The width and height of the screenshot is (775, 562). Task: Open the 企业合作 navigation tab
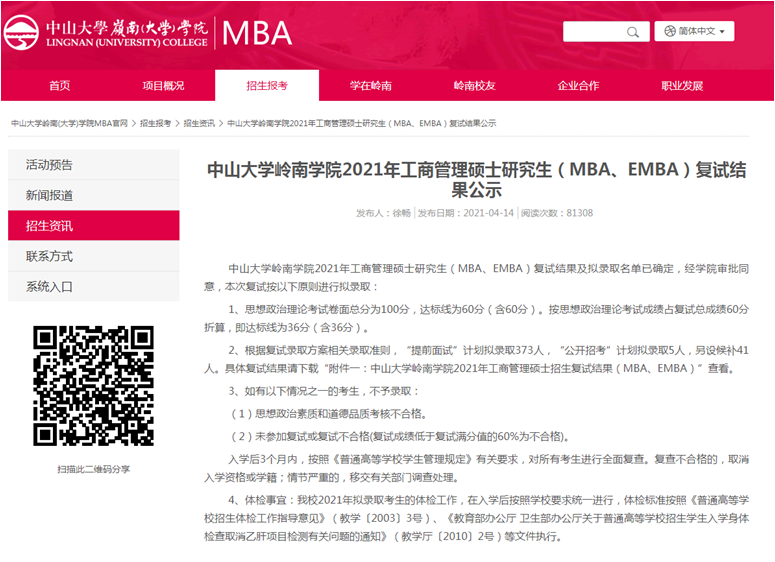coord(578,86)
